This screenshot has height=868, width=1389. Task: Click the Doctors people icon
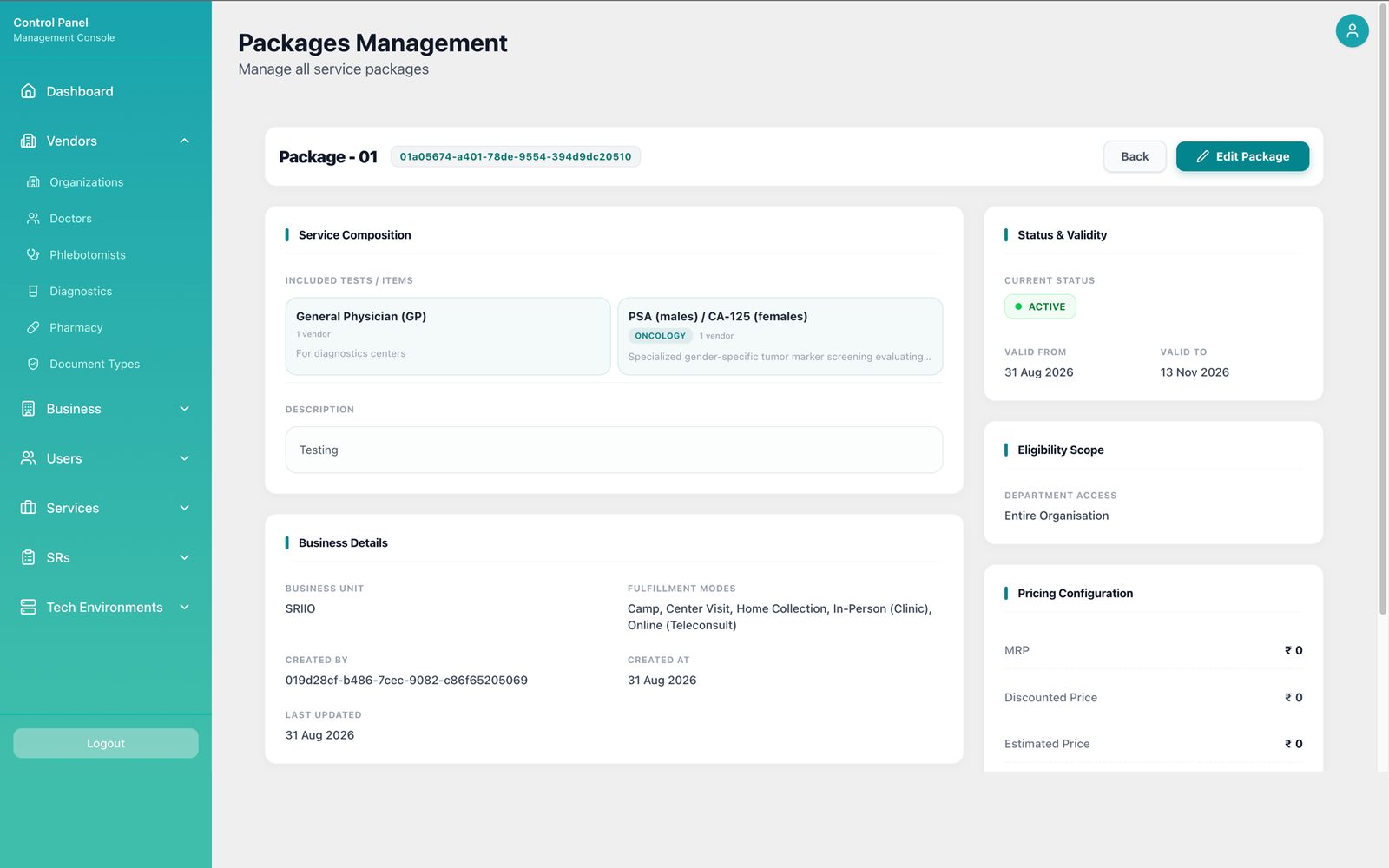click(33, 219)
